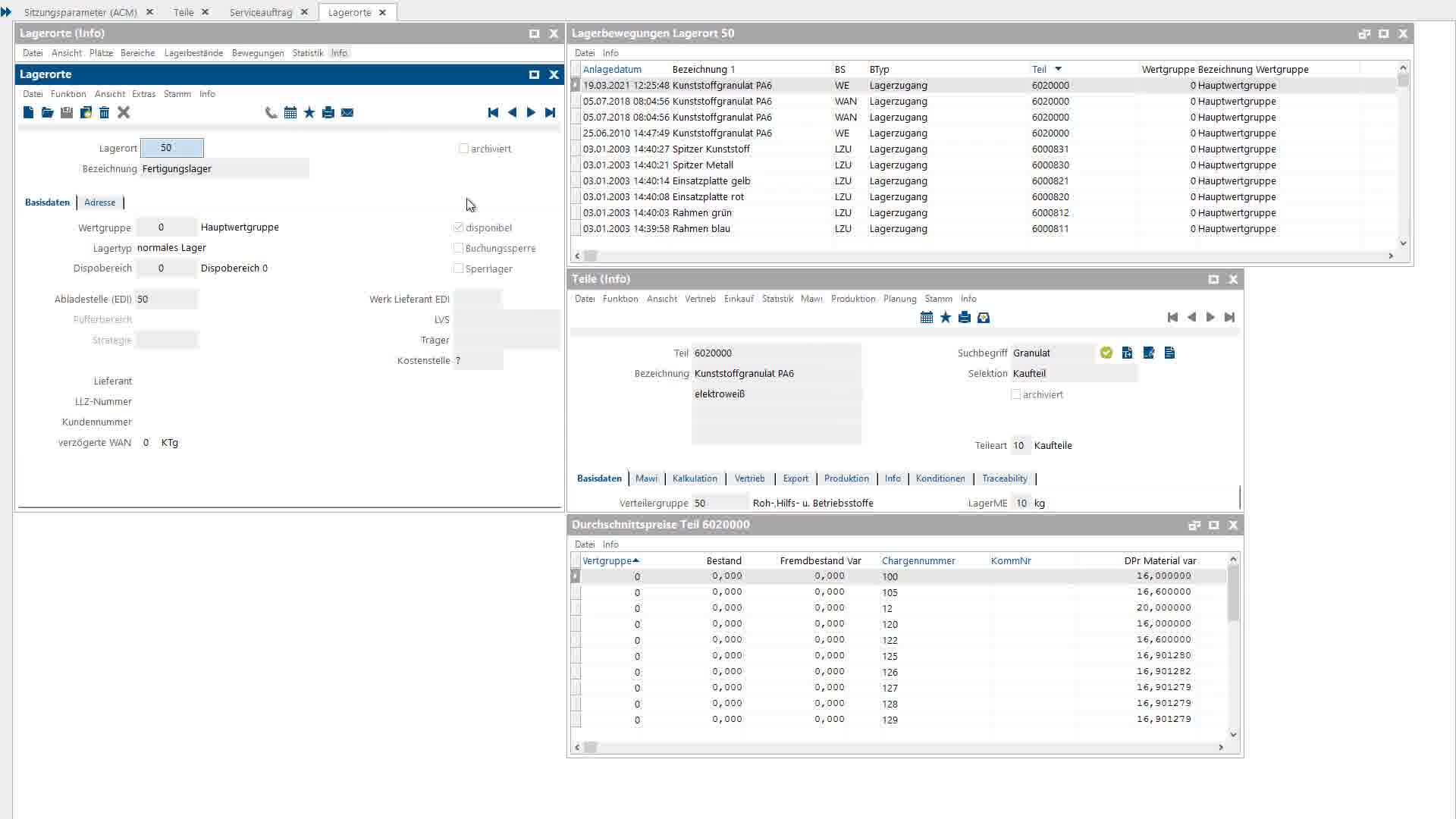Viewport: 1456px width, 819px height.
Task: Open the Bewegungen menu in Lagerorte (Info)
Action: [258, 53]
